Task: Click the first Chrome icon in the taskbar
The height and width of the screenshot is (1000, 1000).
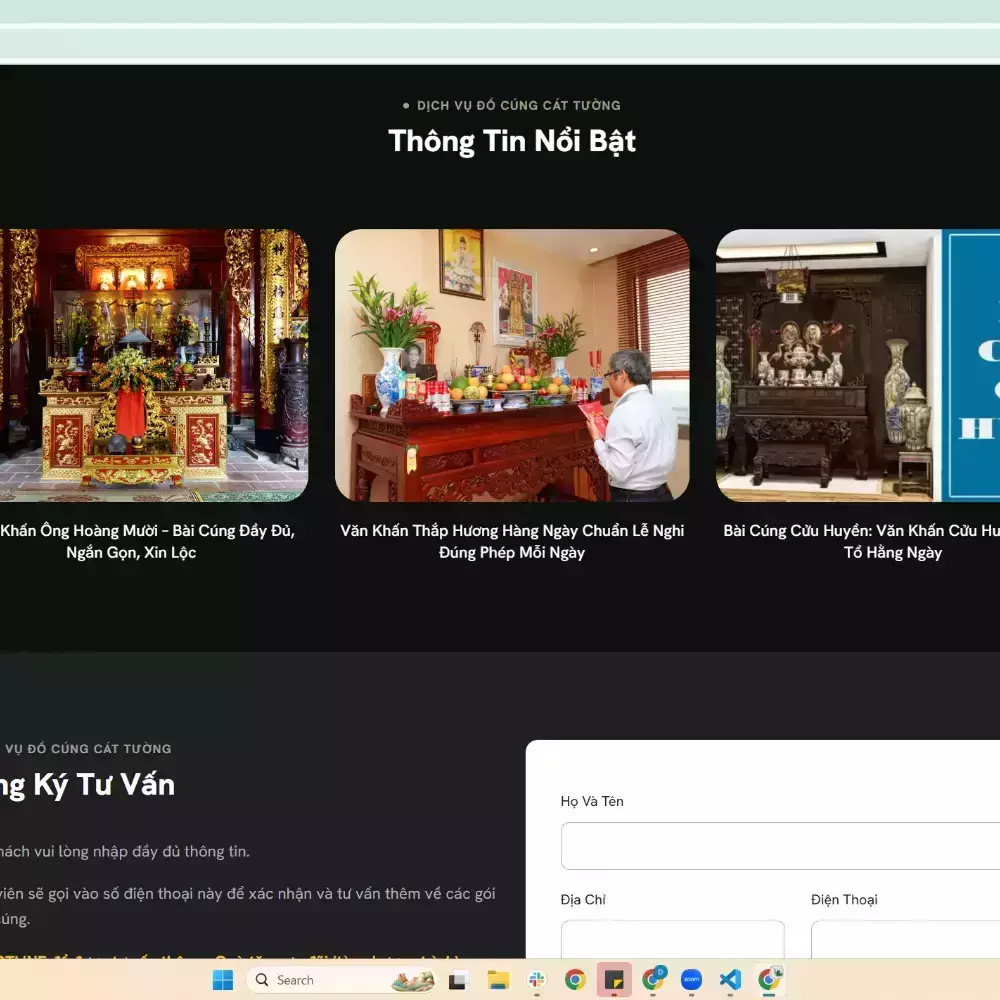Action: tap(575, 980)
